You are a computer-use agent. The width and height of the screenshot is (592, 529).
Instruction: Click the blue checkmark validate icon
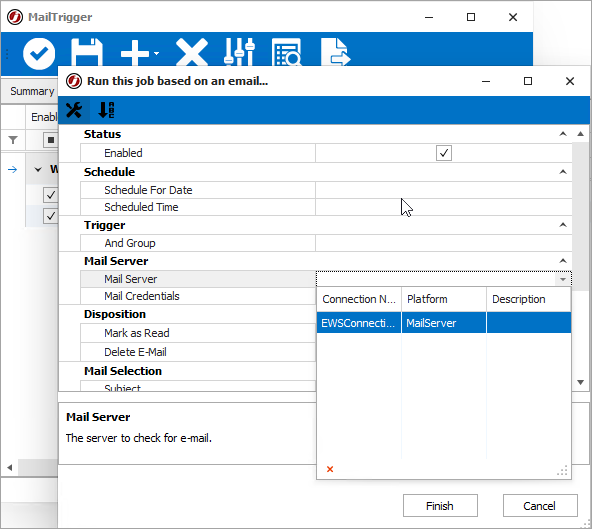39,54
